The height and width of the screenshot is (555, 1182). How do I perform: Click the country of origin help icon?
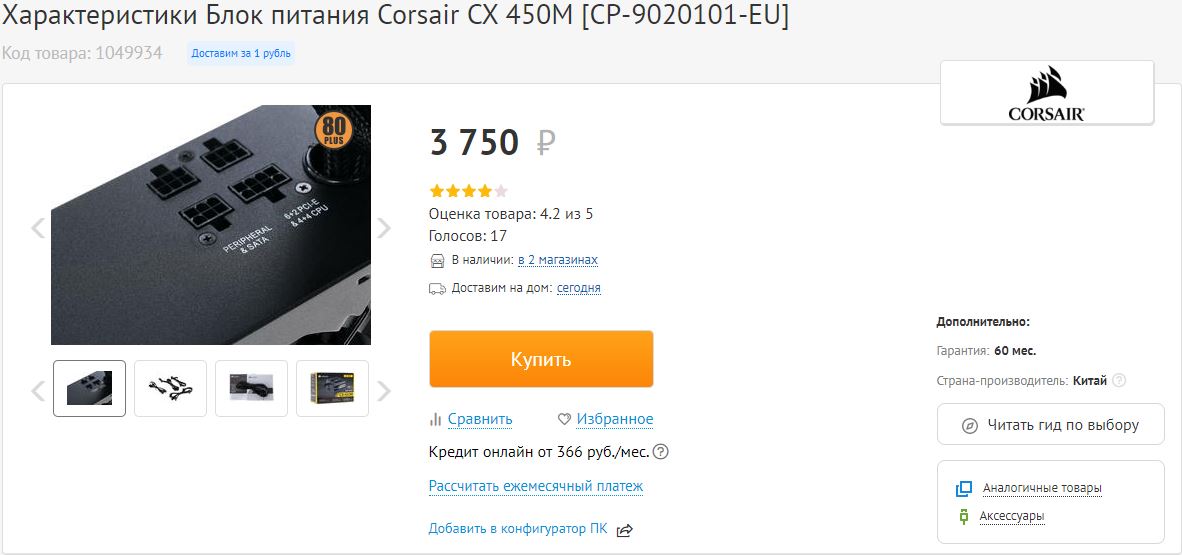(1119, 381)
